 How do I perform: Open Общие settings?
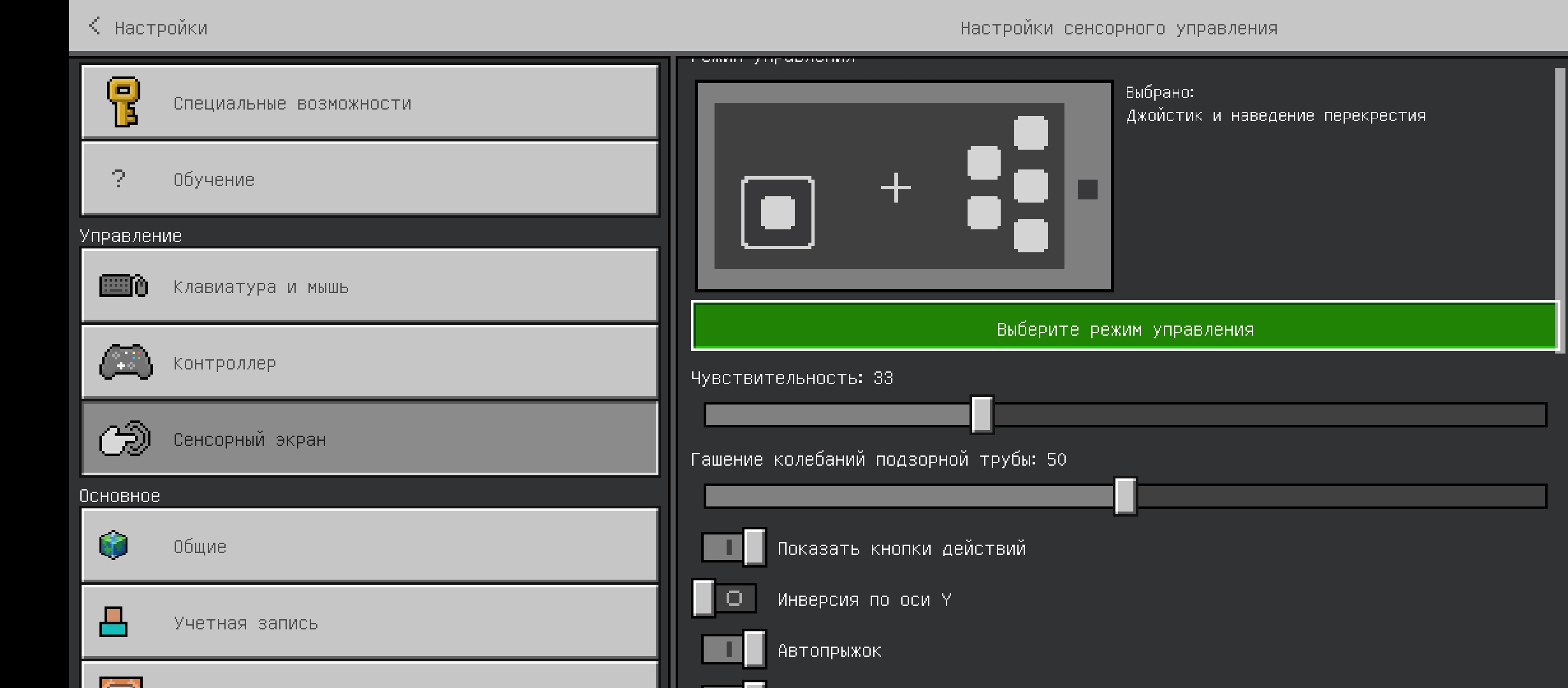point(370,545)
